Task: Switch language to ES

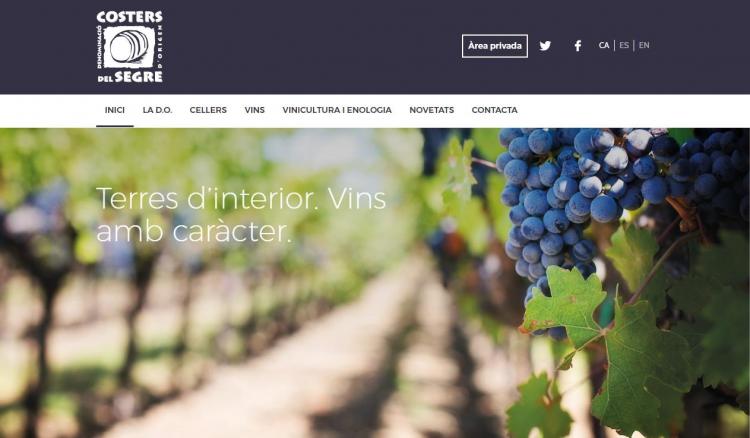Action: point(624,45)
